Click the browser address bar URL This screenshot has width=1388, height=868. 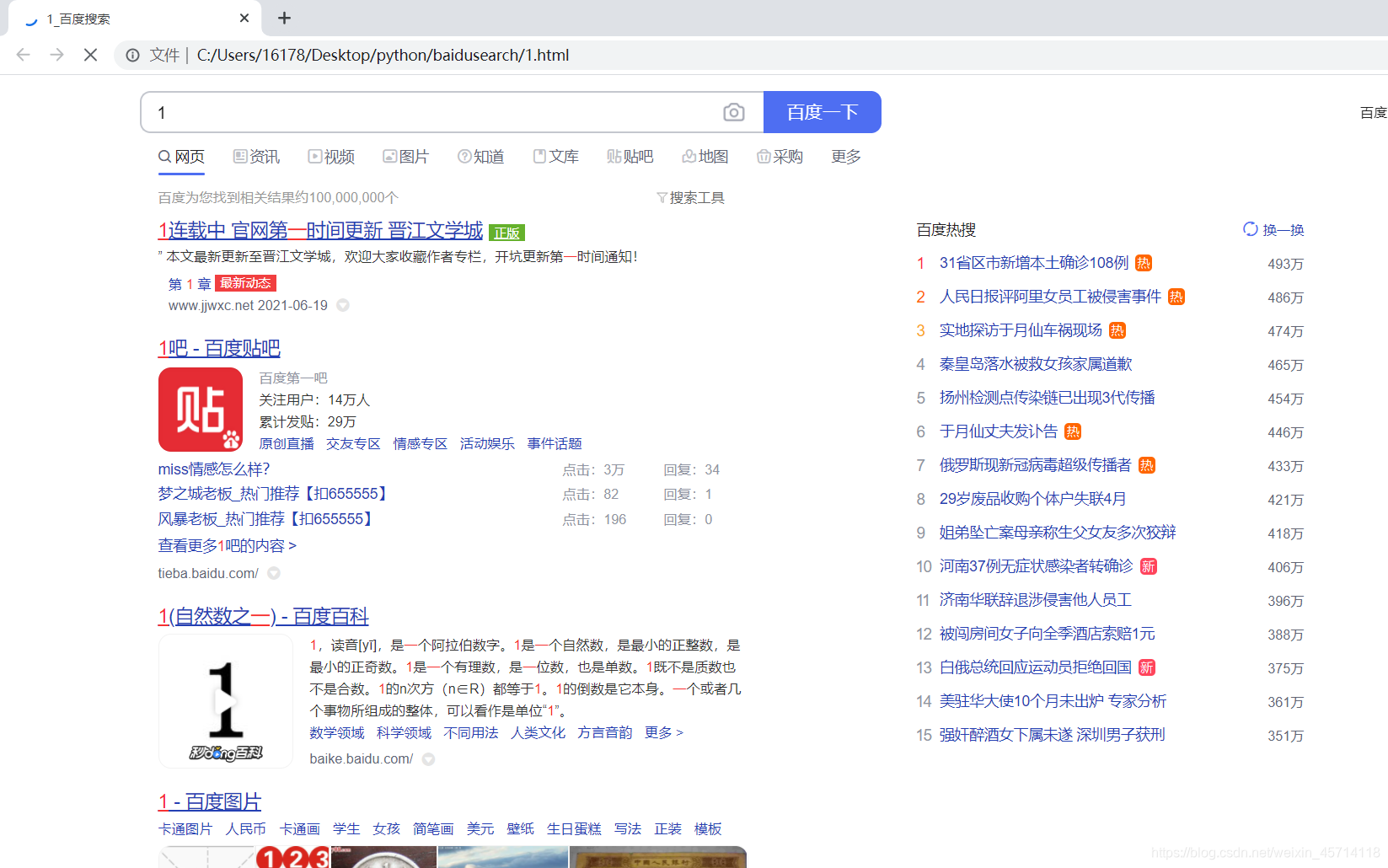tap(383, 55)
